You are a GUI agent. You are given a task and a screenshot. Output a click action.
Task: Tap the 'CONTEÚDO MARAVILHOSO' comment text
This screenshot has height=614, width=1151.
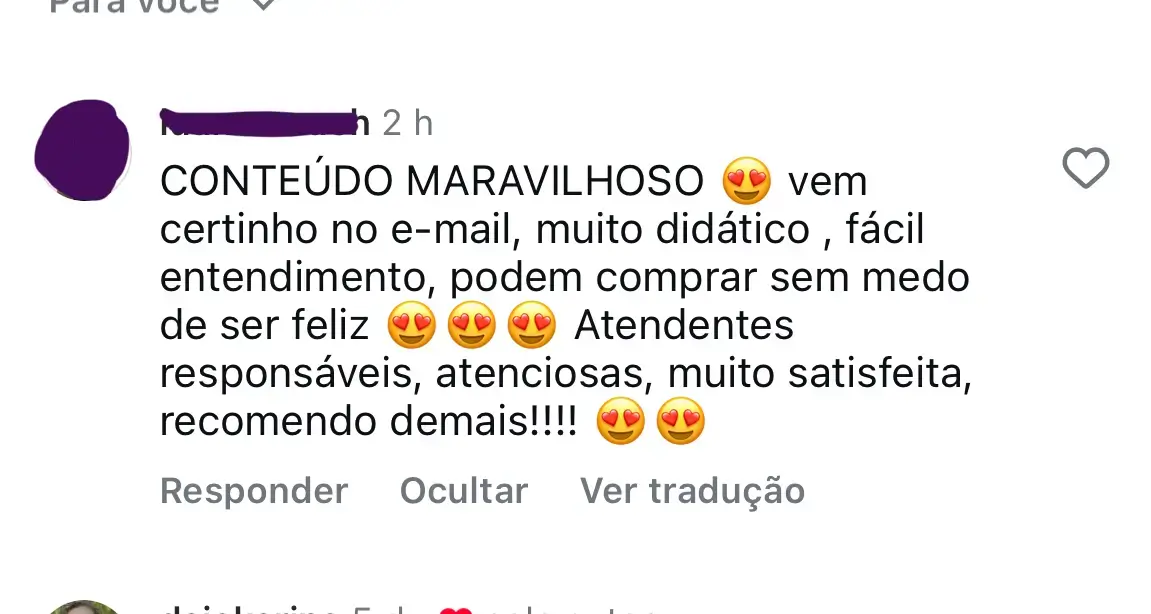[x=432, y=181]
